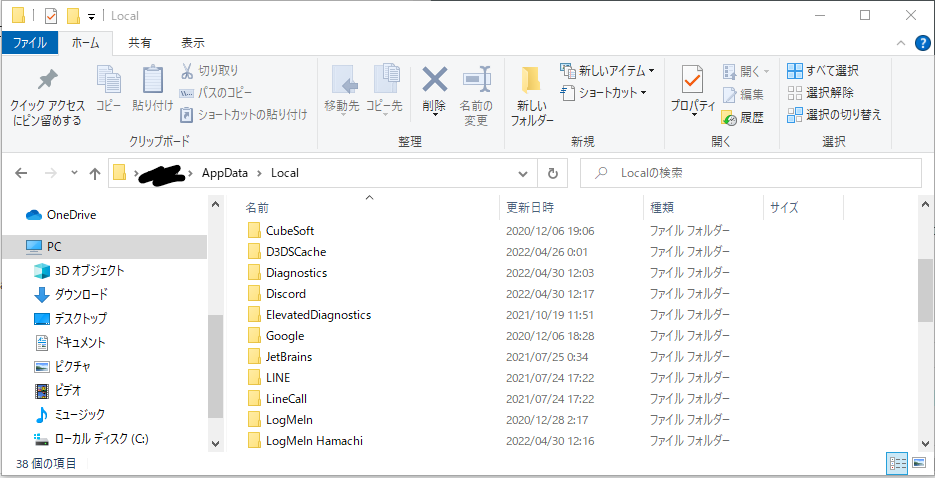Select ローカル ディスク (C:) in sidebar

91,439
